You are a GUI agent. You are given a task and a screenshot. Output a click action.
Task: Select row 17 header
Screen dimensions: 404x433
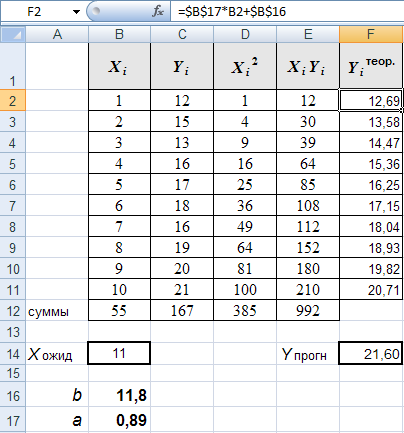13,420
